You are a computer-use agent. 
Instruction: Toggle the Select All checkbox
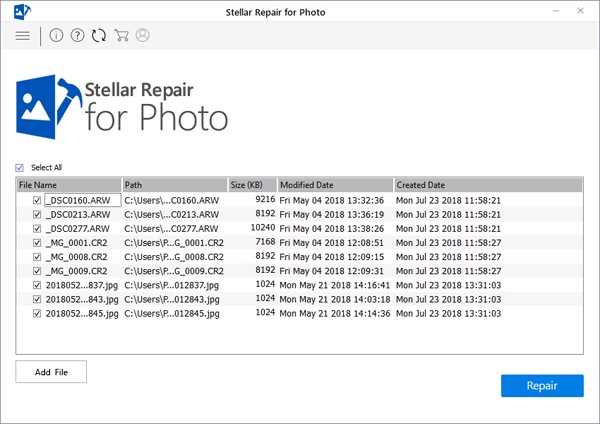[20, 168]
